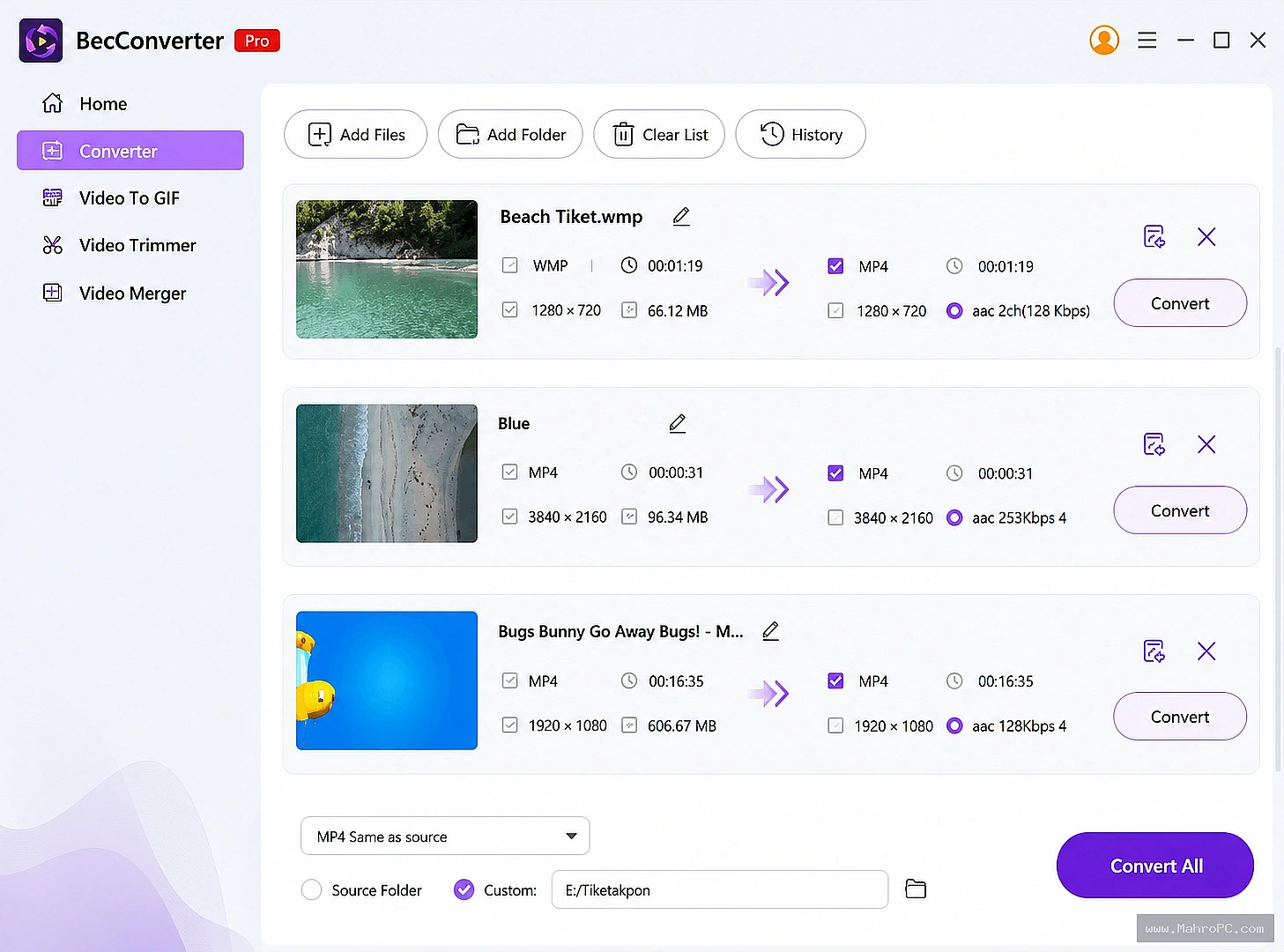Click the Blue source MP4 format checkbox
This screenshot has width=1284, height=952.
[509, 472]
